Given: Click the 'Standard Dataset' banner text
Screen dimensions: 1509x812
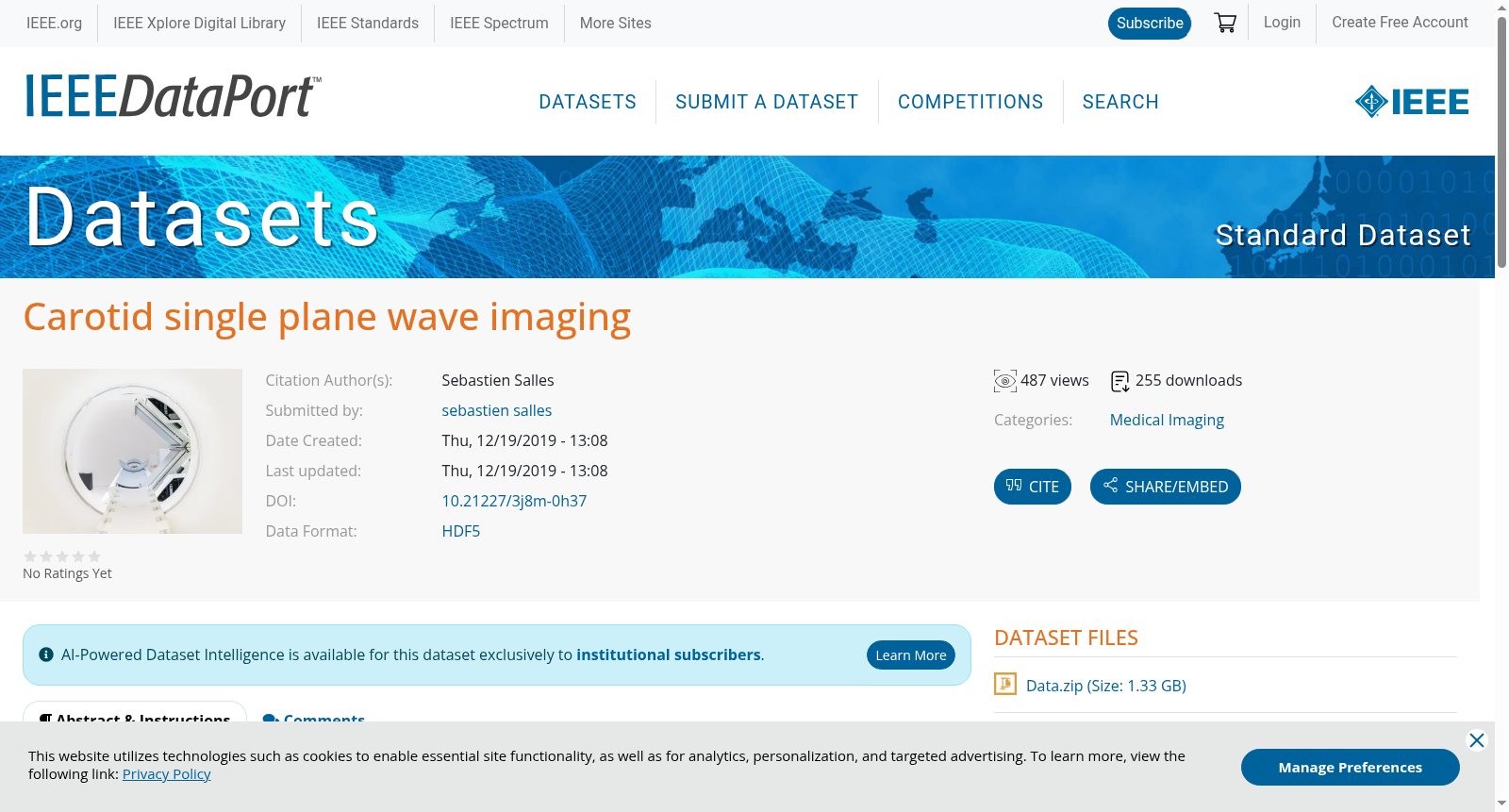Looking at the screenshot, I should tap(1343, 235).
